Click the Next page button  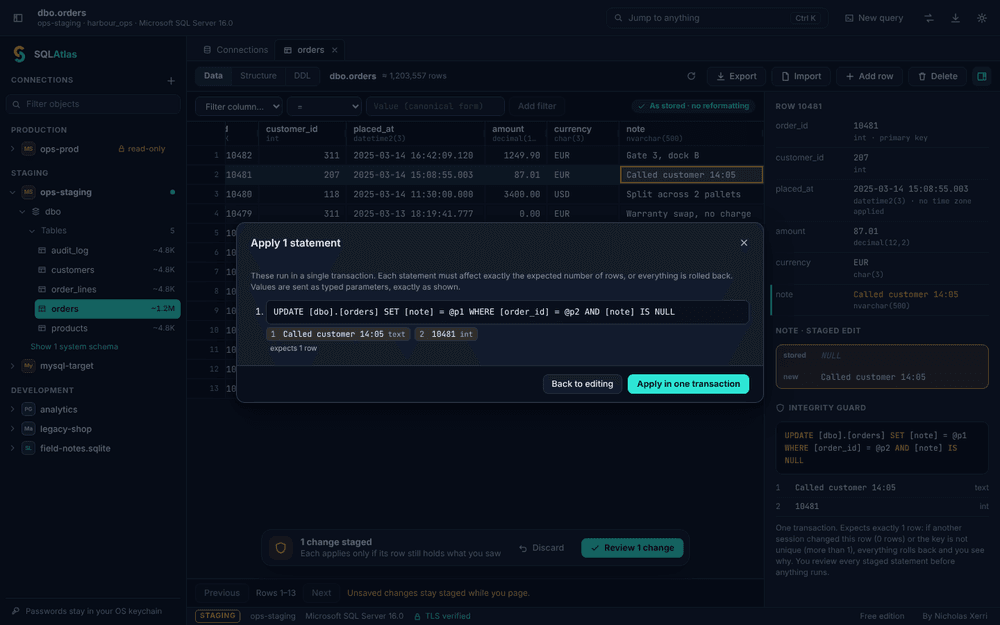tap(321, 593)
